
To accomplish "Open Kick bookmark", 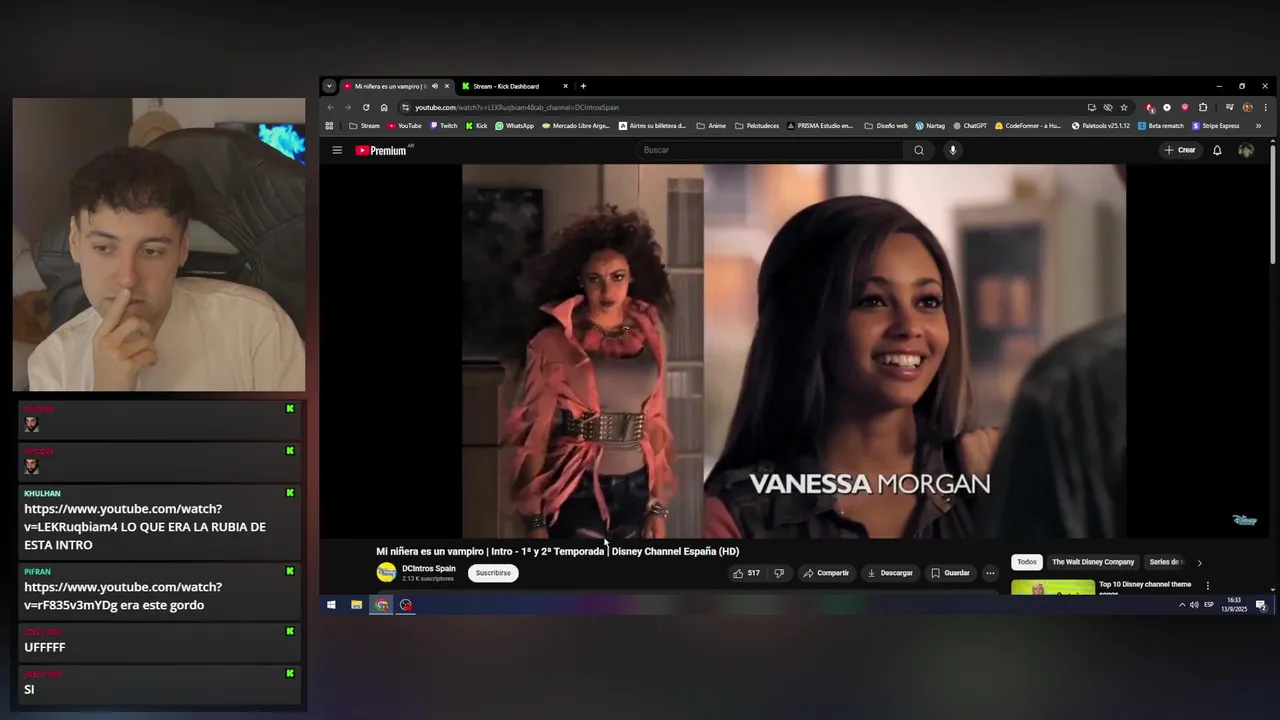I will (476, 126).
